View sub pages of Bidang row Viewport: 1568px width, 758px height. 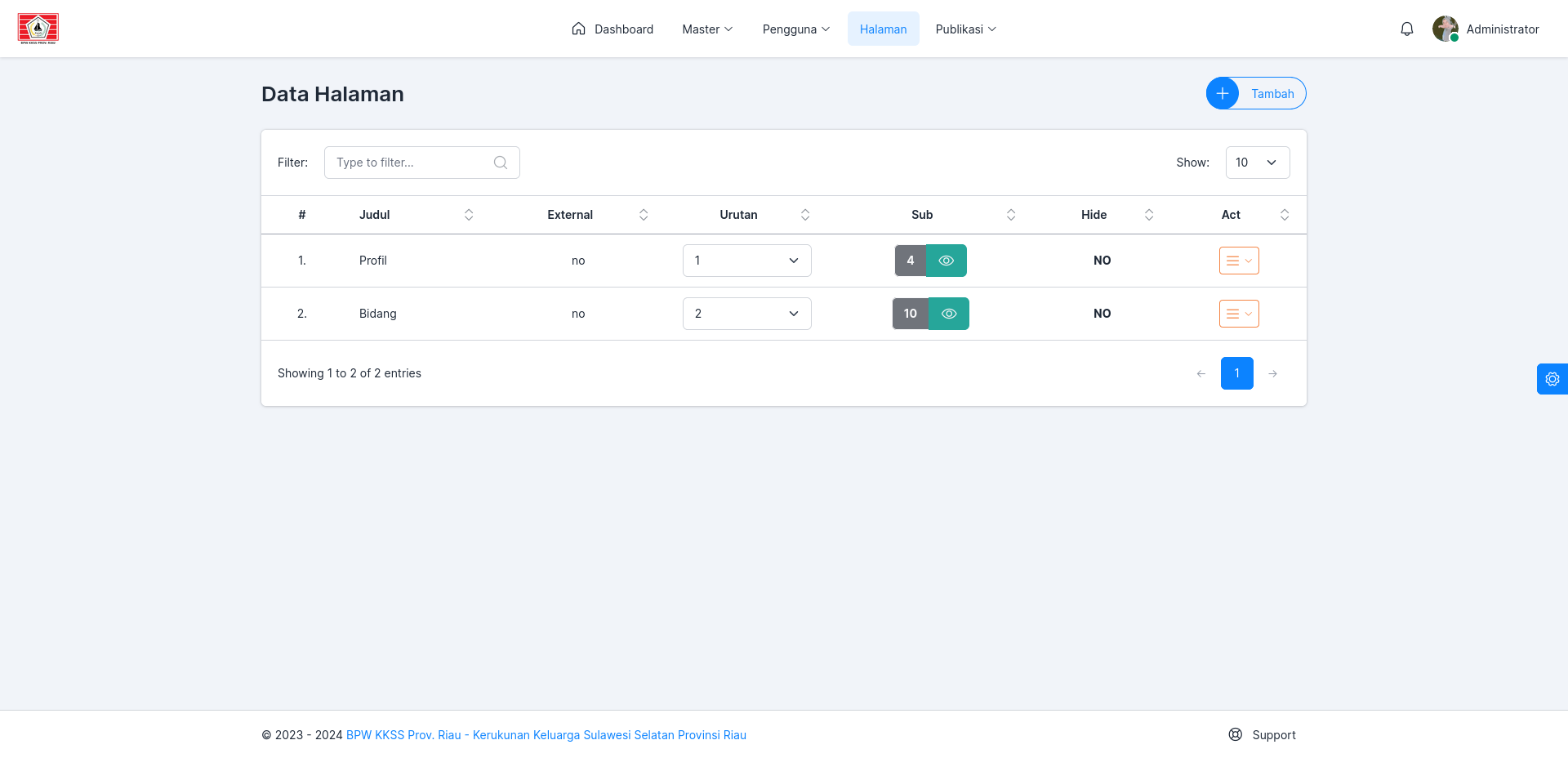coord(949,314)
